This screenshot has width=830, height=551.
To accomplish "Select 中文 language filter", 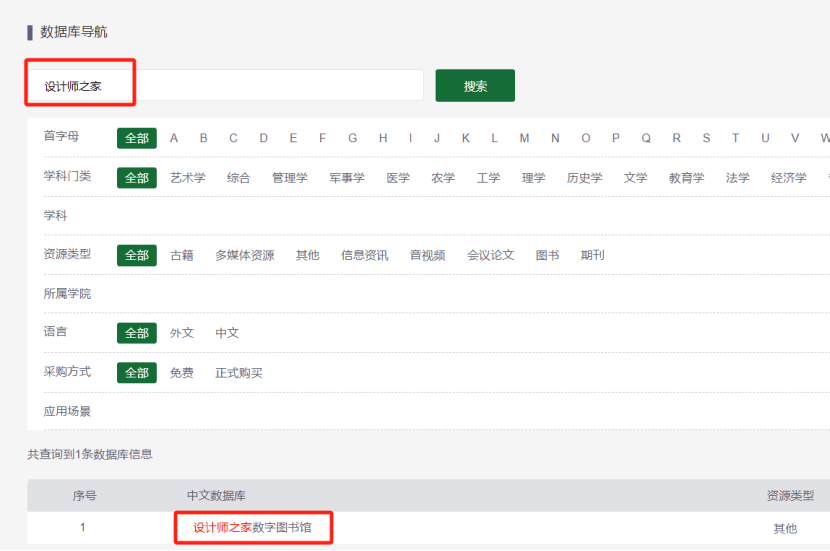I will (227, 333).
